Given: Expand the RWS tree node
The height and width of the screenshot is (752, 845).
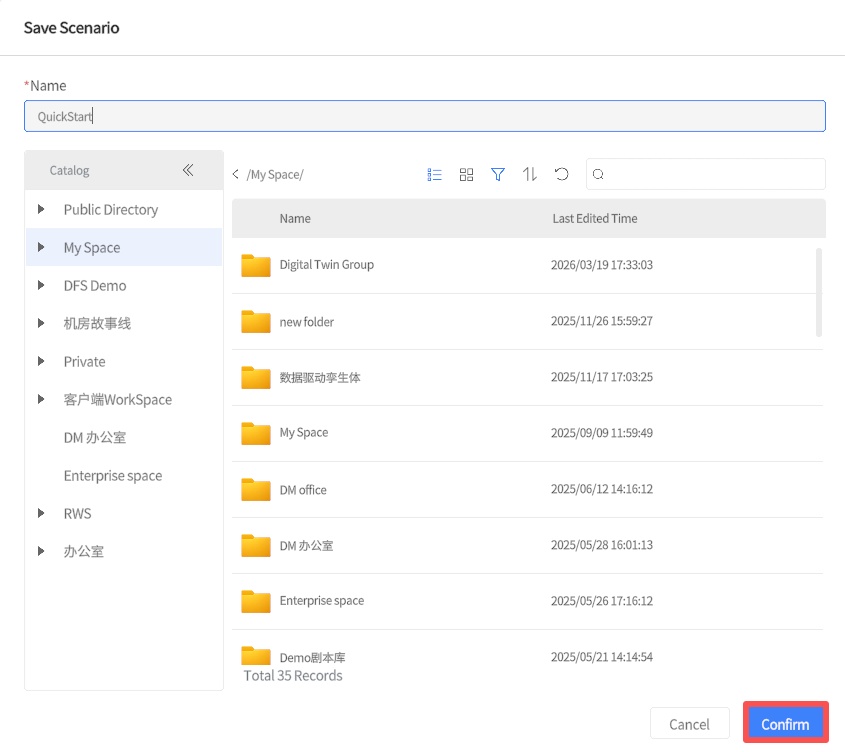Looking at the screenshot, I should [41, 513].
